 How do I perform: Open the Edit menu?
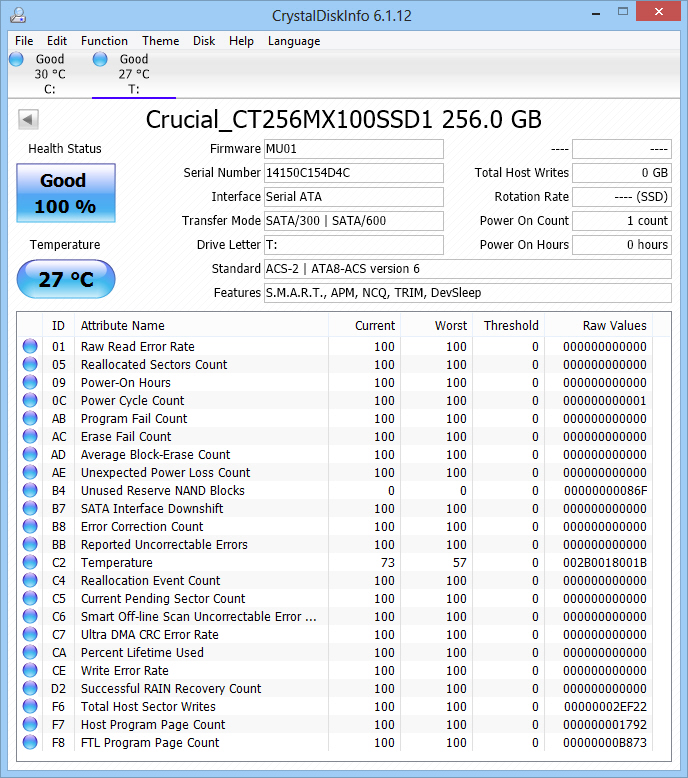click(x=57, y=41)
